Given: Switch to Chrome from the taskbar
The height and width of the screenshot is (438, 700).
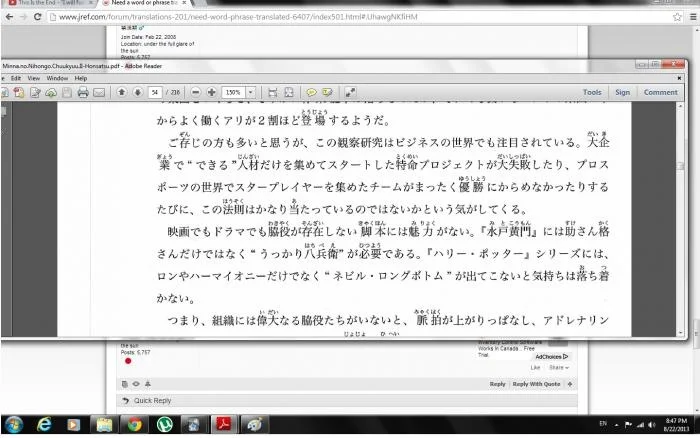Looking at the screenshot, I should [134, 425].
